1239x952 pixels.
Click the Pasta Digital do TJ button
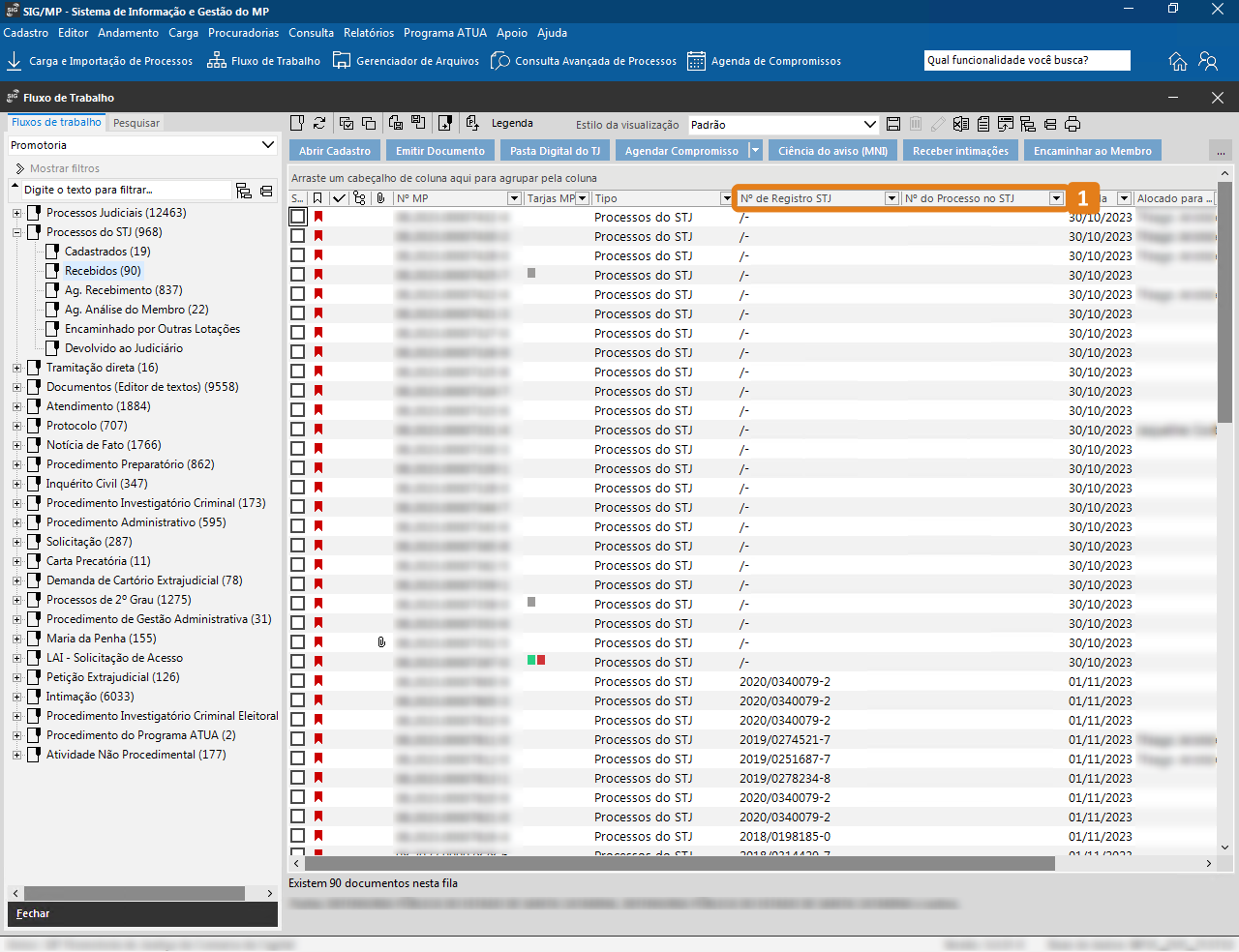click(x=555, y=151)
